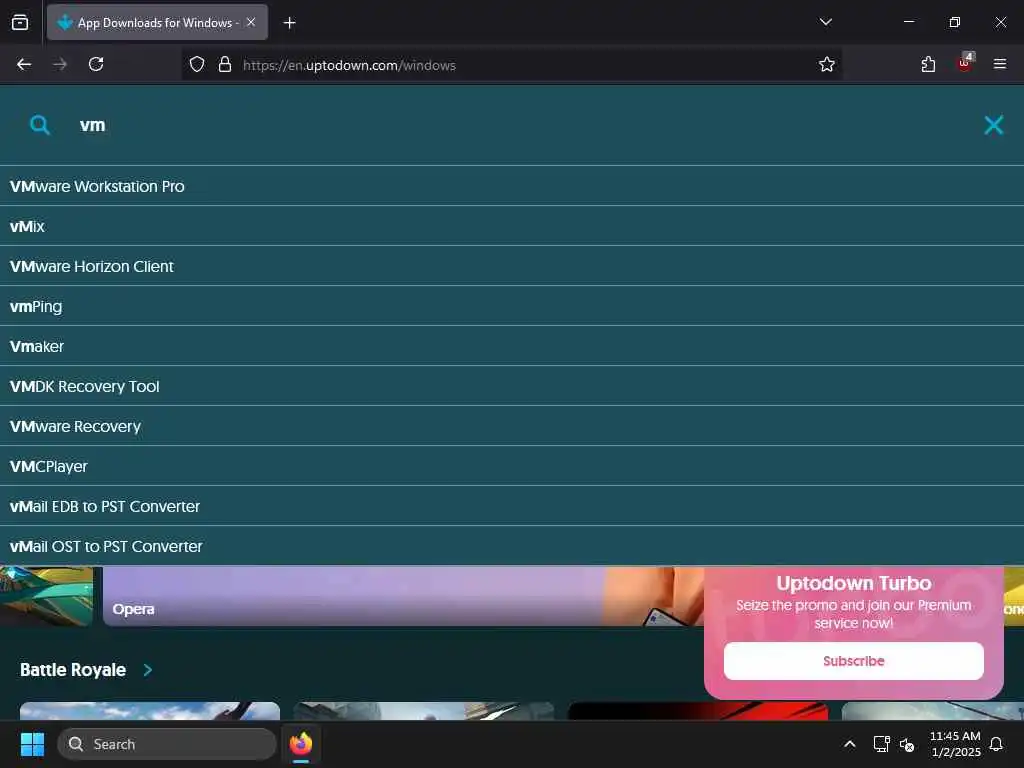Open the notifications bell icon

[997, 744]
